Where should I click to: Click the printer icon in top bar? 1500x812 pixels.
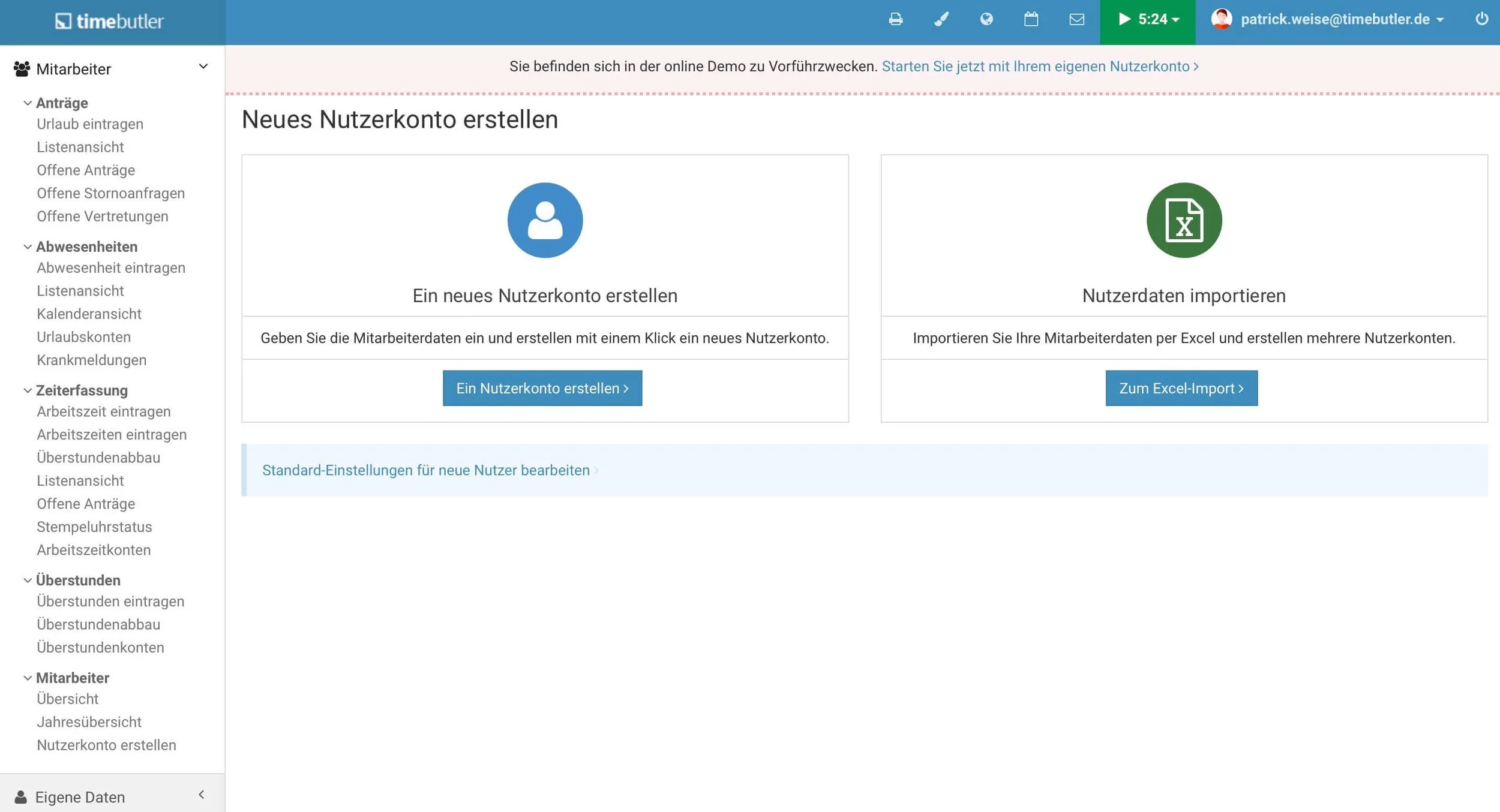tap(895, 20)
